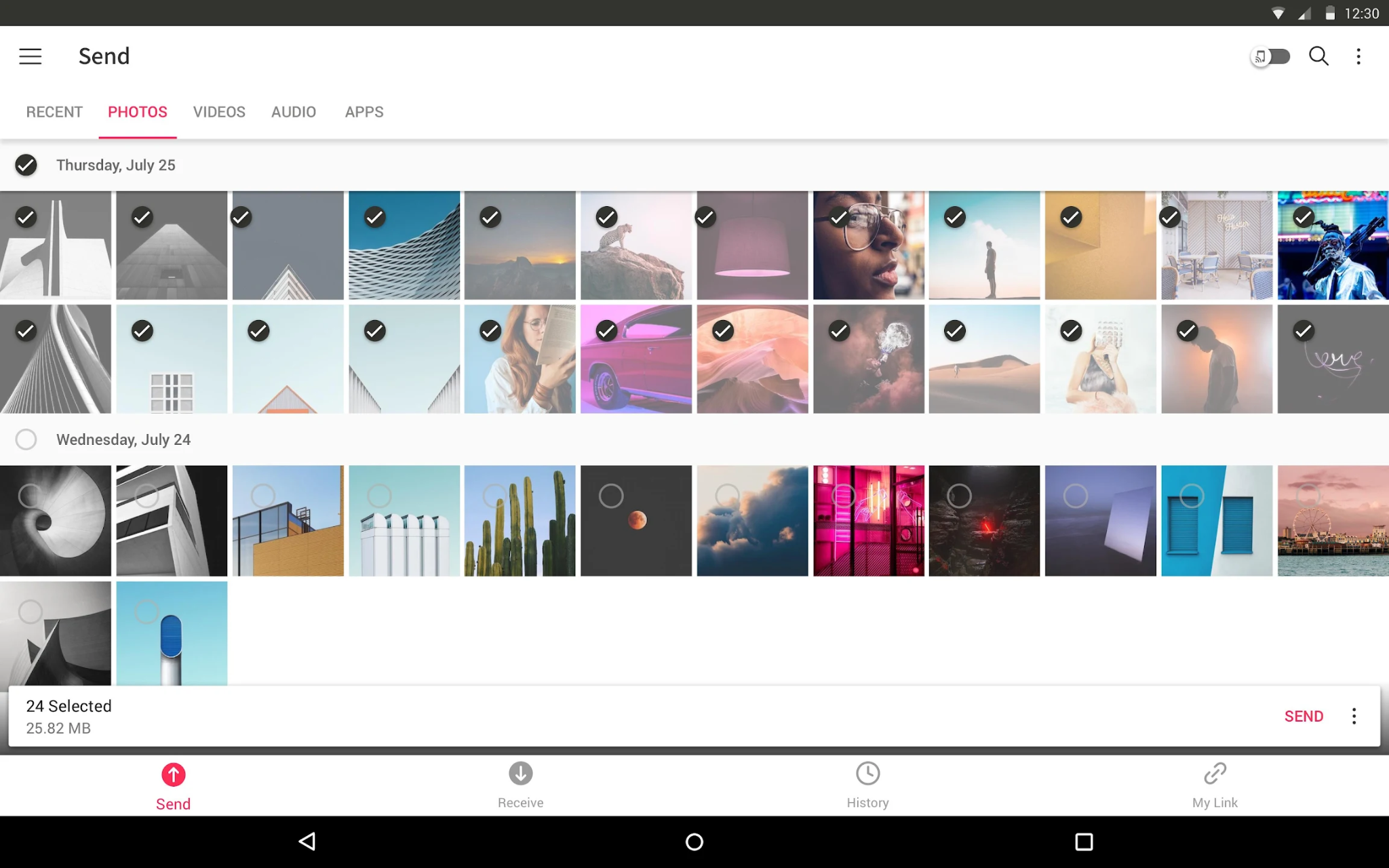Tap the three-dot overflow menu icon
The height and width of the screenshot is (868, 1389).
[1358, 56]
